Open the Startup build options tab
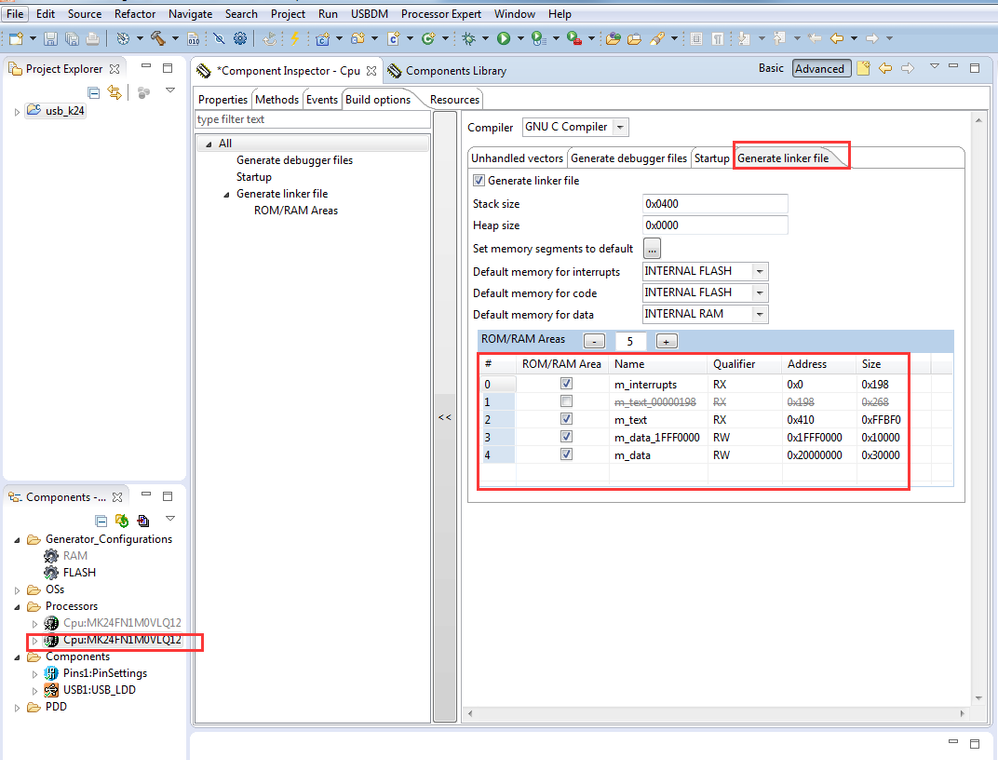998x760 pixels. click(x=712, y=158)
